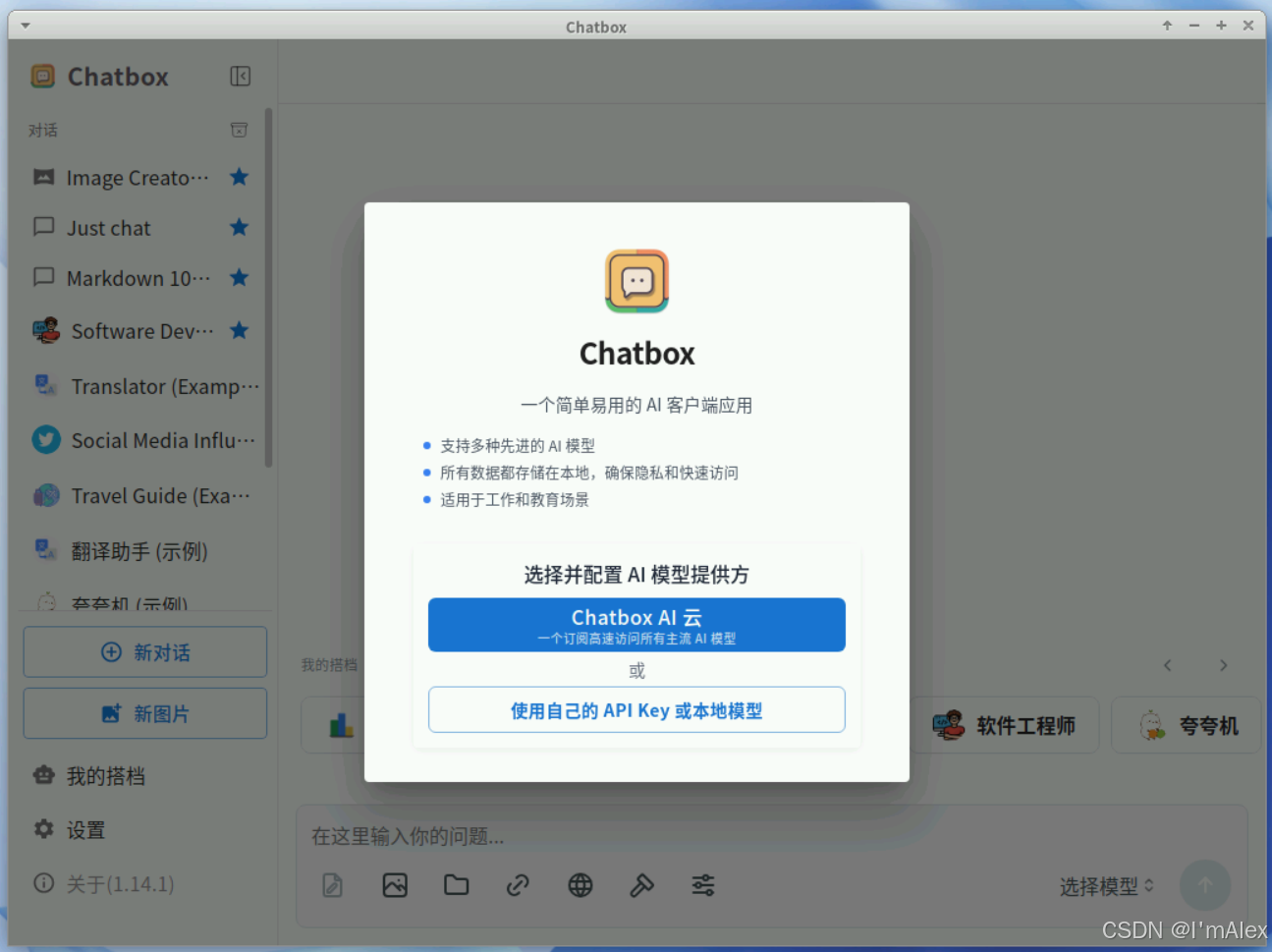
Task: Click the title bar keep-above arrow
Action: pos(1167,26)
